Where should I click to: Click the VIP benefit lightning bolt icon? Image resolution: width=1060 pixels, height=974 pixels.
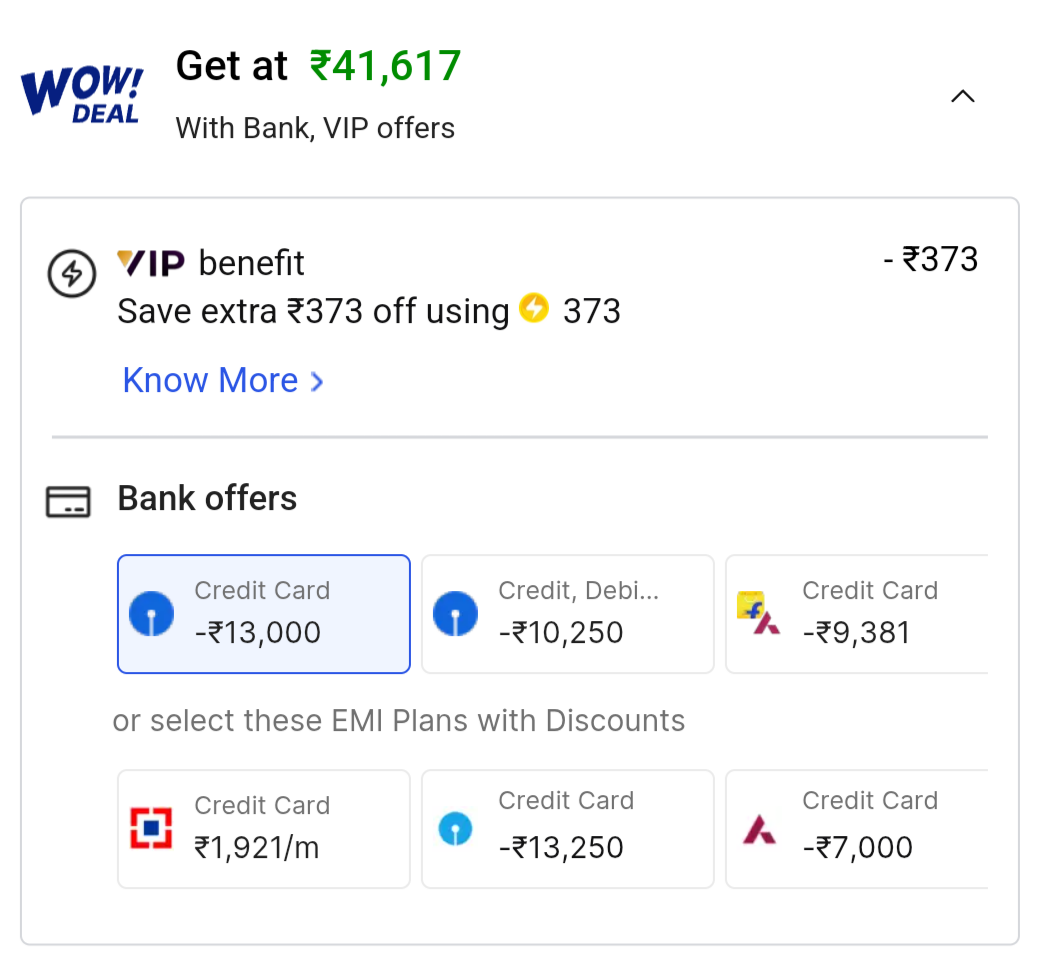(72, 274)
